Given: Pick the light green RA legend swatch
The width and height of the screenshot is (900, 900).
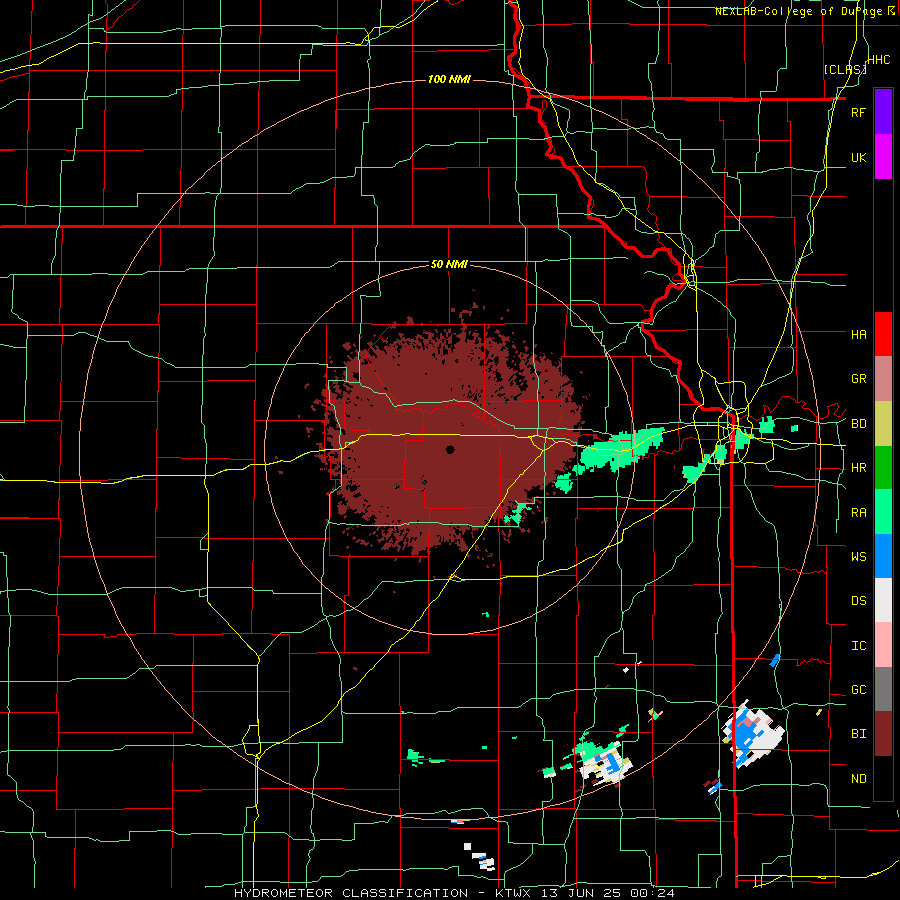Looking at the screenshot, I should pyautogui.click(x=883, y=512).
